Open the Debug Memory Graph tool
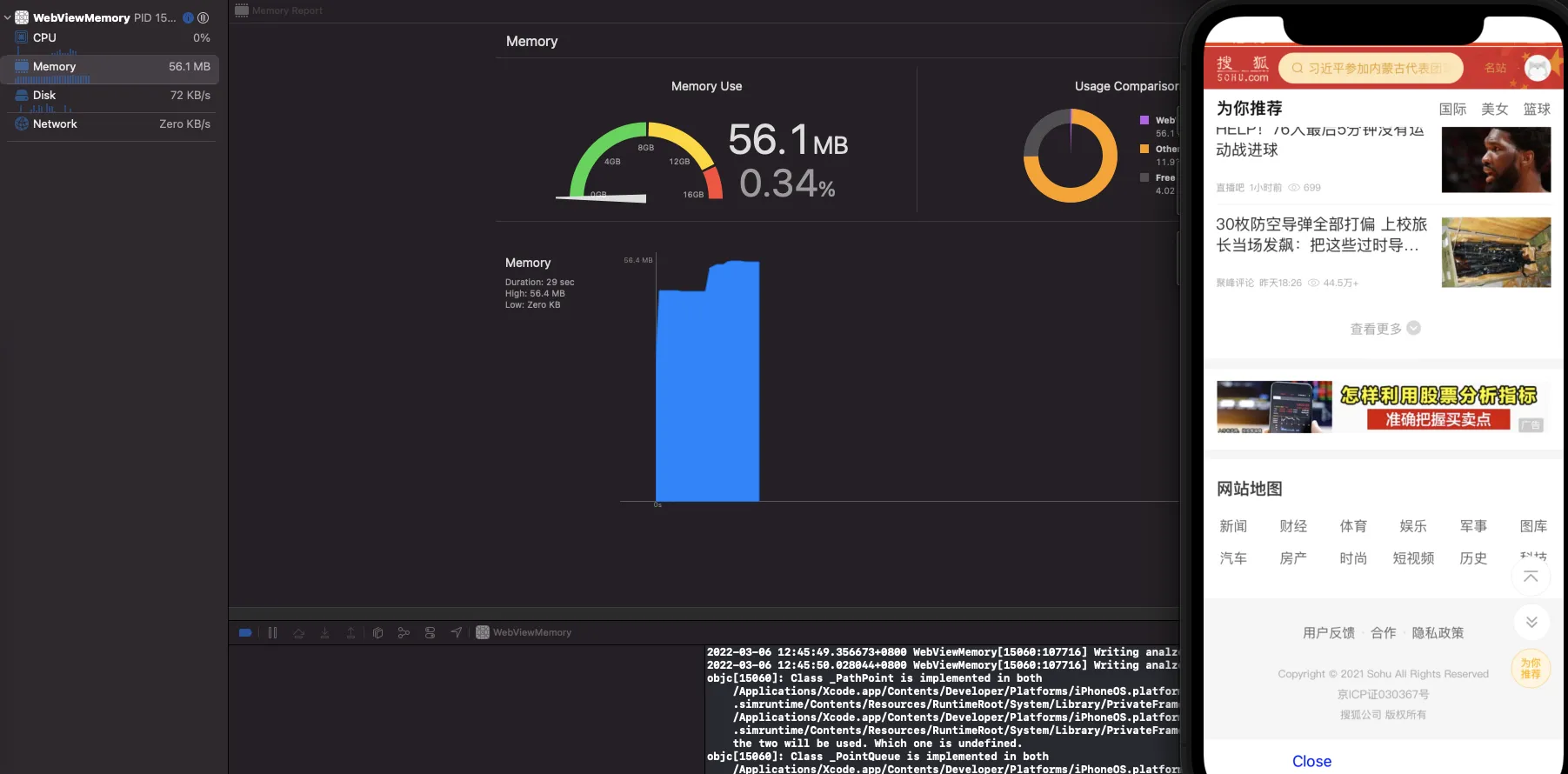1568x774 pixels. (404, 633)
